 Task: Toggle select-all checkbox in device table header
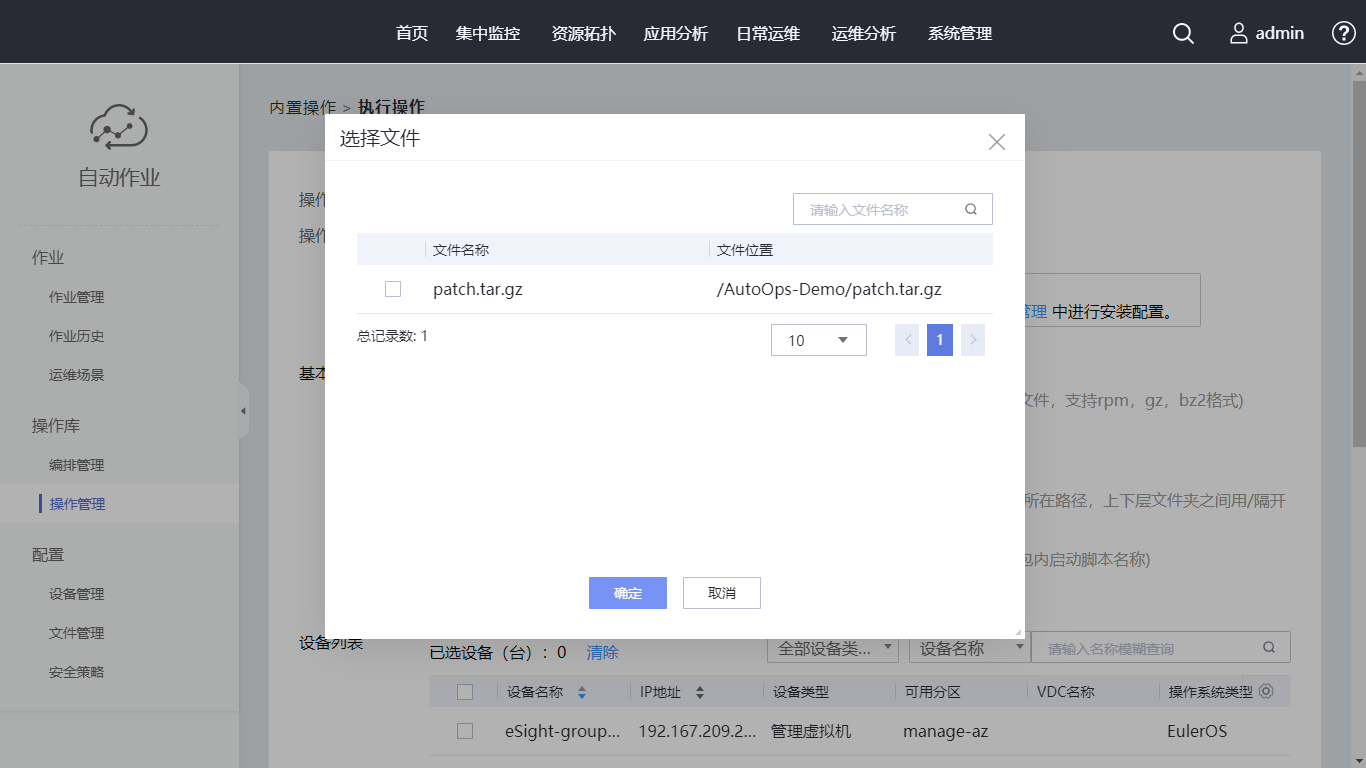pyautogui.click(x=465, y=692)
